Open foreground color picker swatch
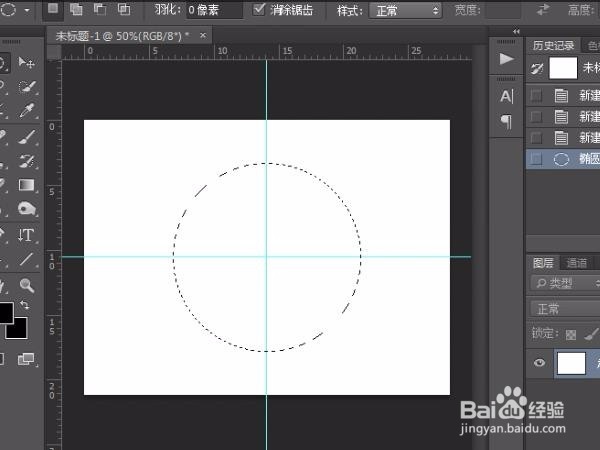 coord(6,313)
